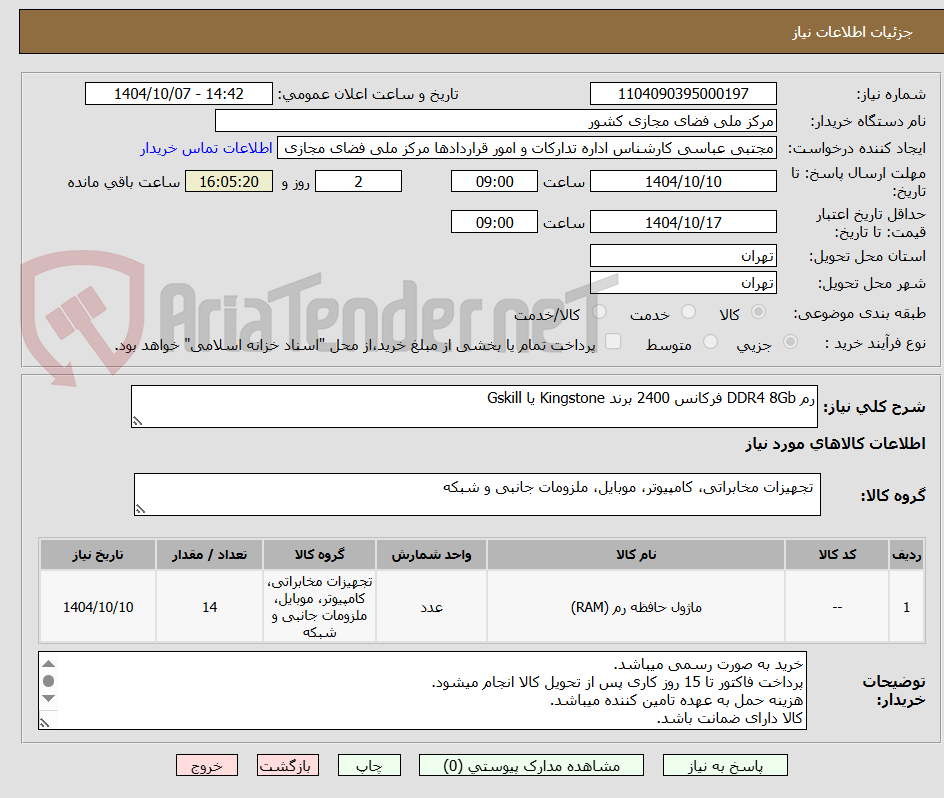Click resize handle of شرح کلی نیاز textarea

(137, 421)
